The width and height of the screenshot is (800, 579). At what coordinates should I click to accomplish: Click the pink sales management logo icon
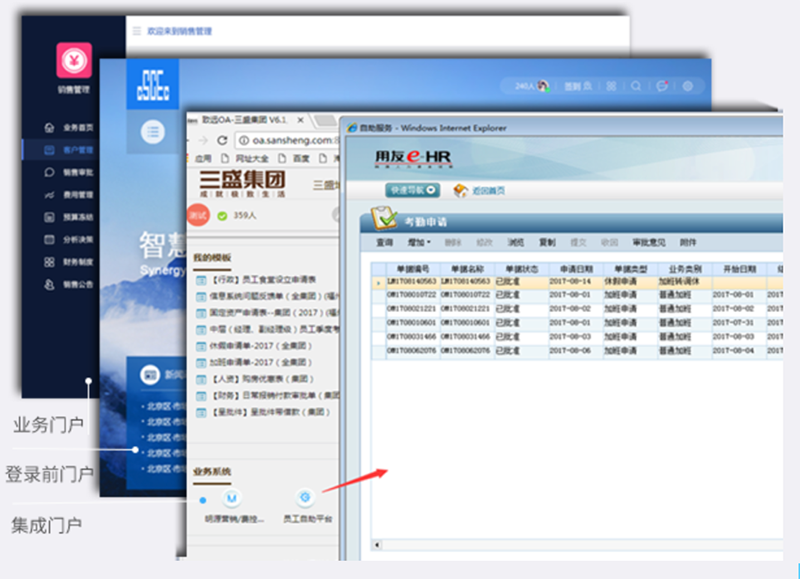pos(73,60)
